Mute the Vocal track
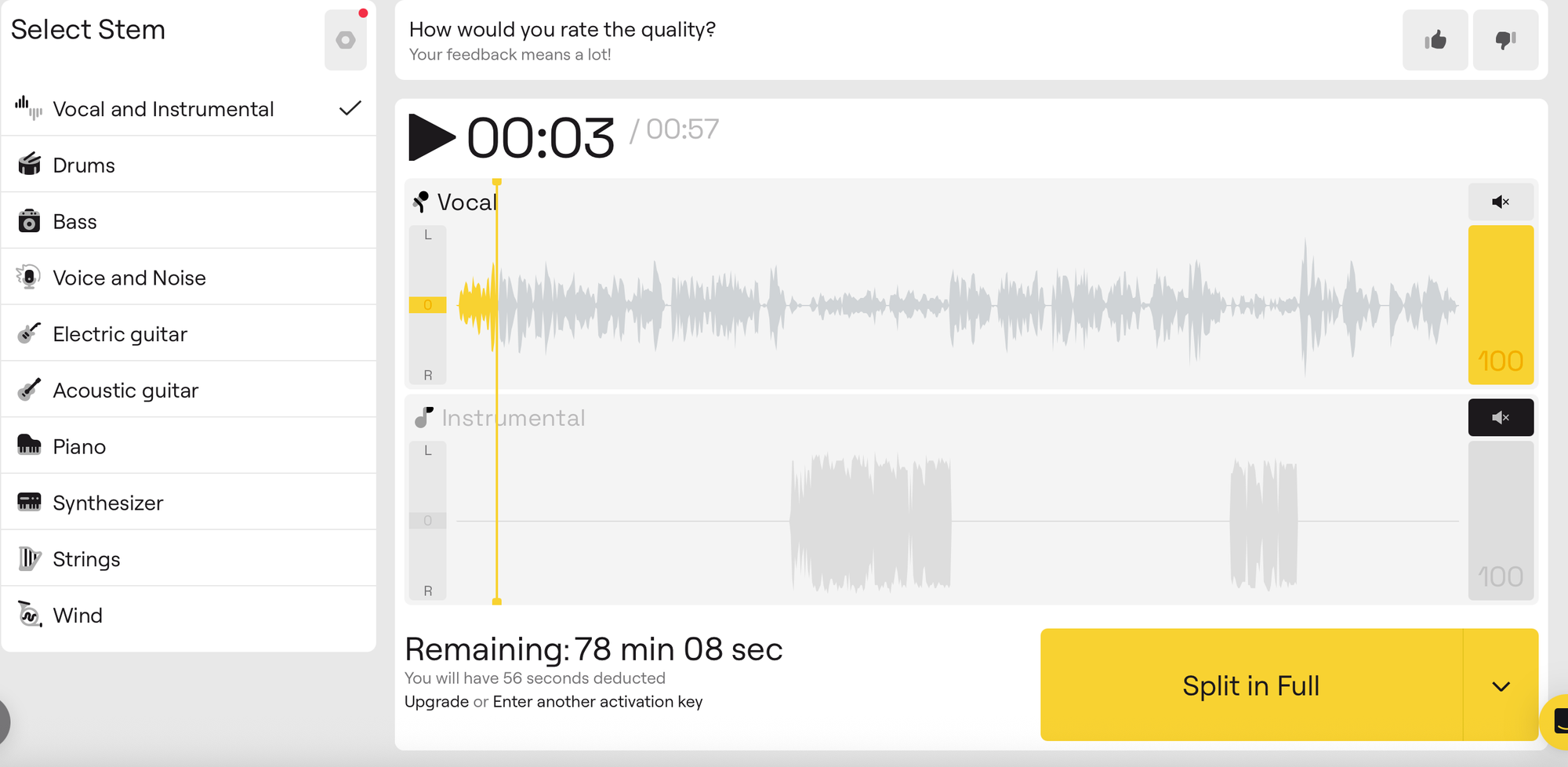 point(1501,202)
